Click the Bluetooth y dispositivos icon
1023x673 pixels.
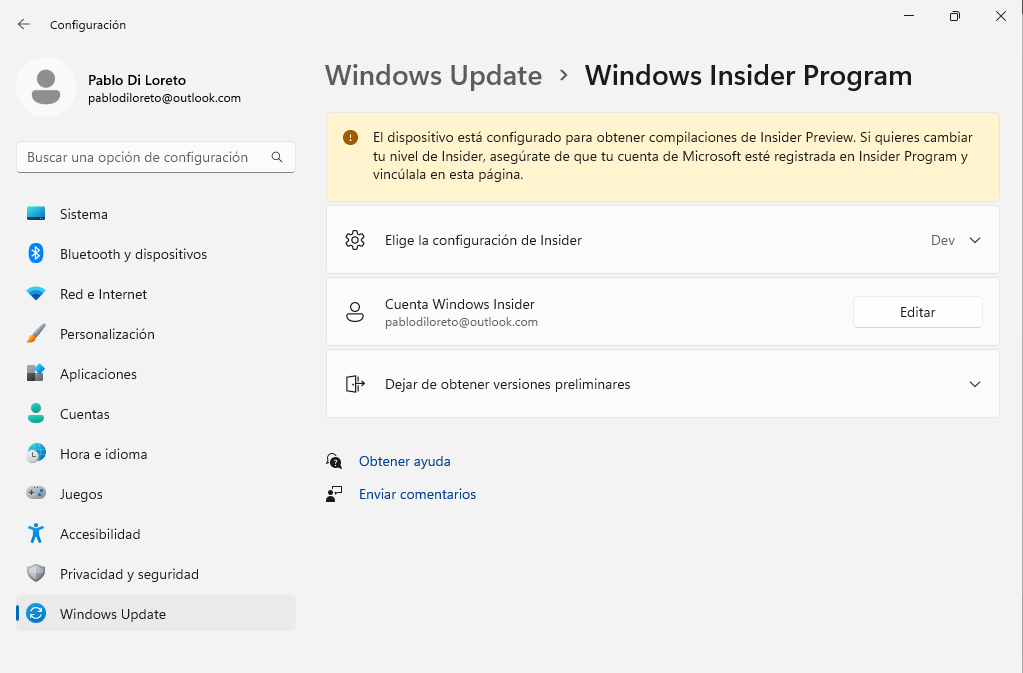click(36, 254)
